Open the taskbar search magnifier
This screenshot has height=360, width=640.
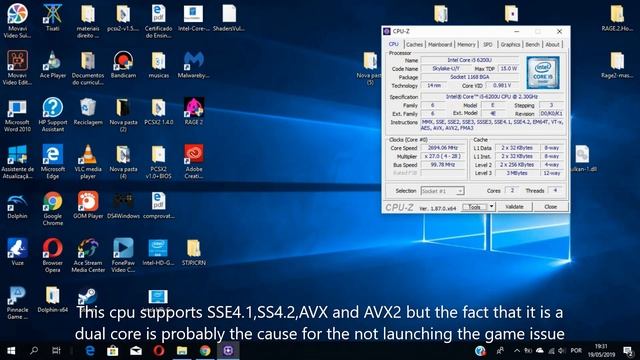click(34, 351)
